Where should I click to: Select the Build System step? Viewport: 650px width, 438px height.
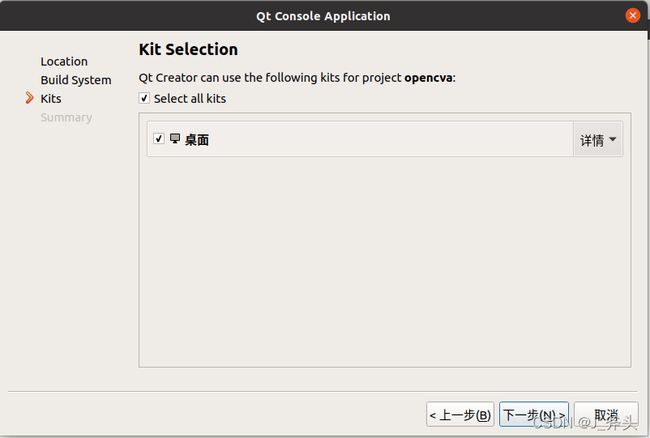[76, 80]
